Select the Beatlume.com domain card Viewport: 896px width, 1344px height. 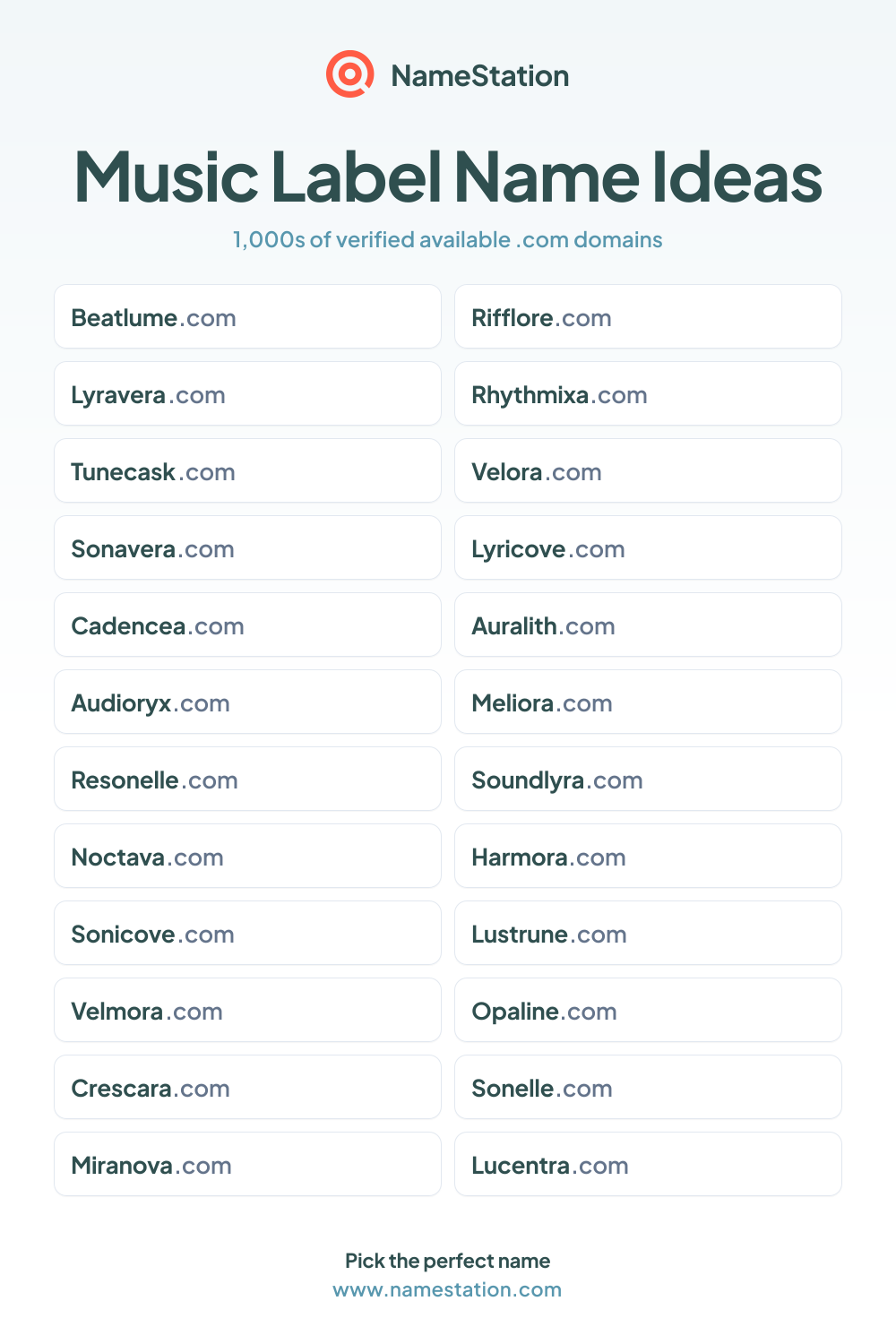247,316
